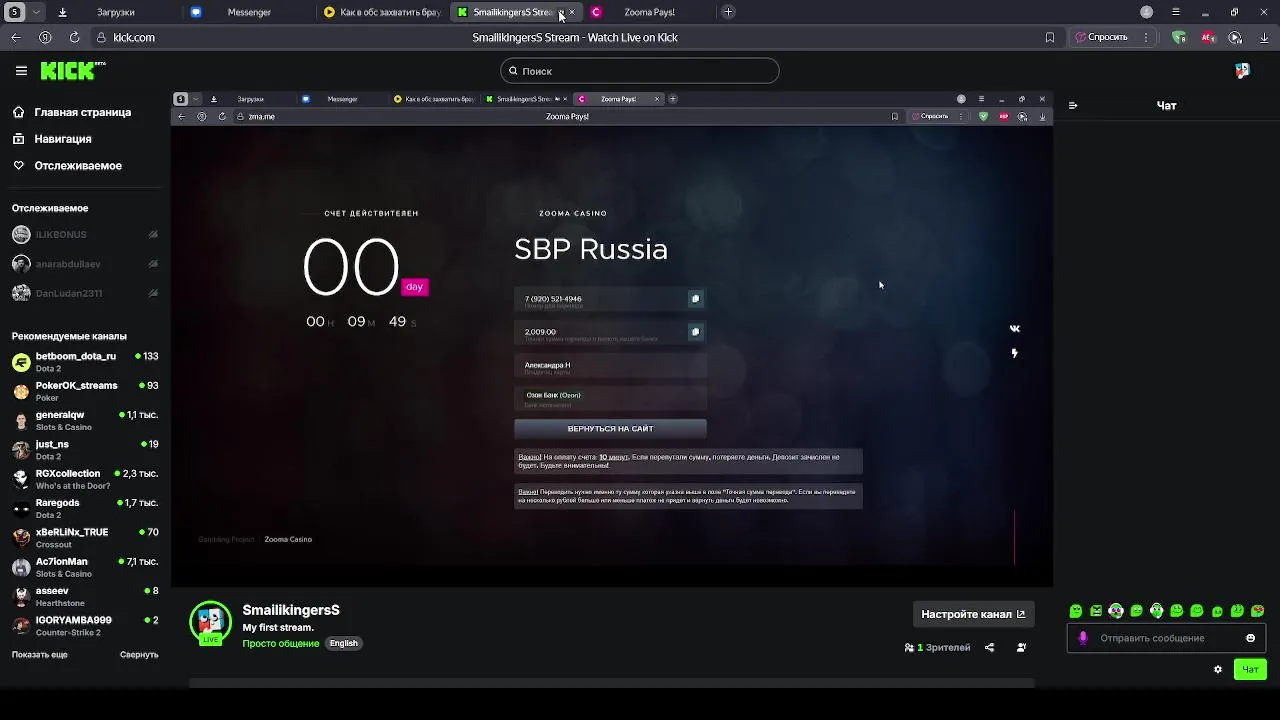The width and height of the screenshot is (1280, 720).
Task: Collapse the chat panel arrow icon
Action: 1073,105
